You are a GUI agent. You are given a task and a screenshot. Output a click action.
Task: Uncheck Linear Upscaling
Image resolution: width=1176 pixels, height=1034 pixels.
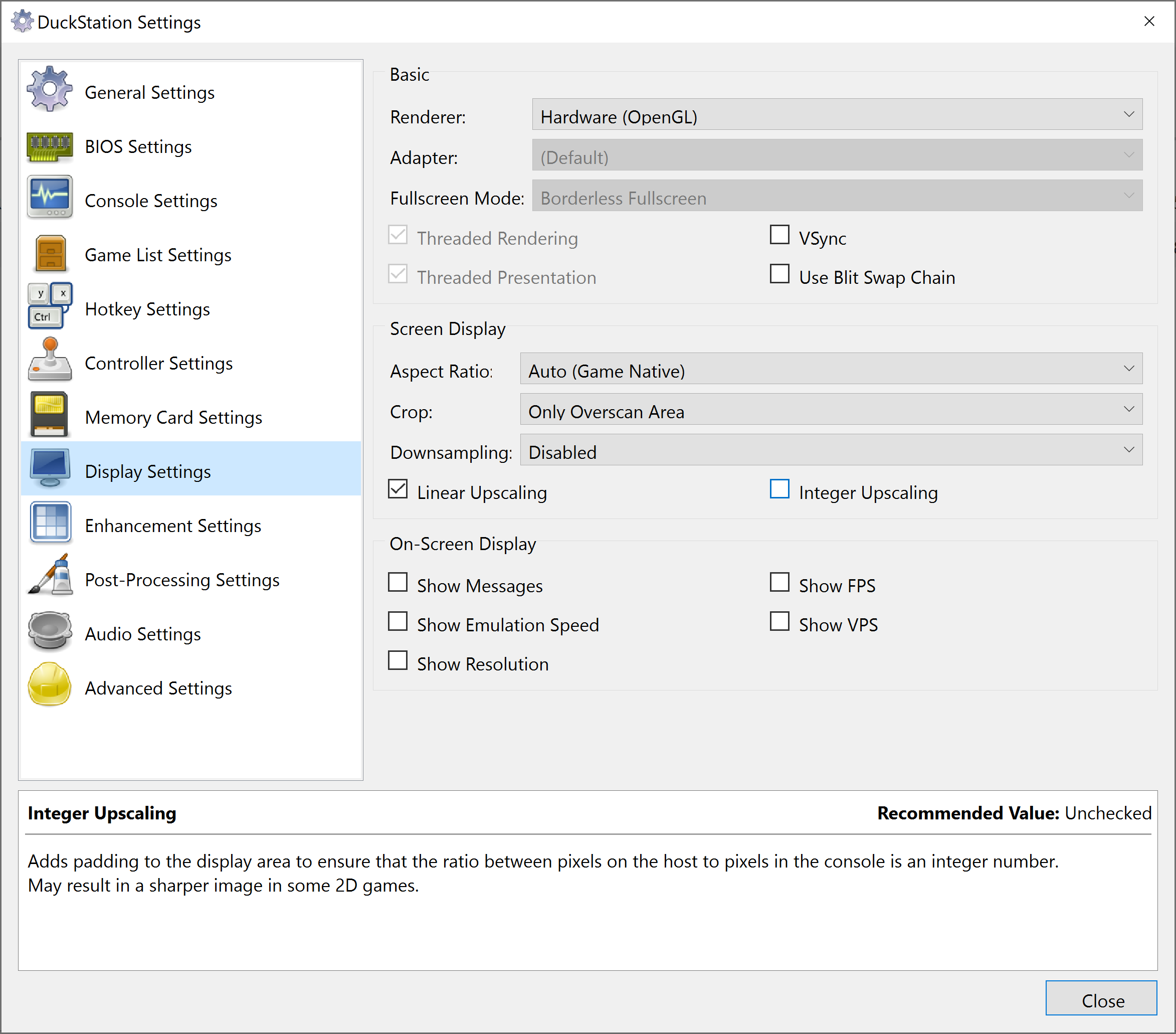click(398, 489)
